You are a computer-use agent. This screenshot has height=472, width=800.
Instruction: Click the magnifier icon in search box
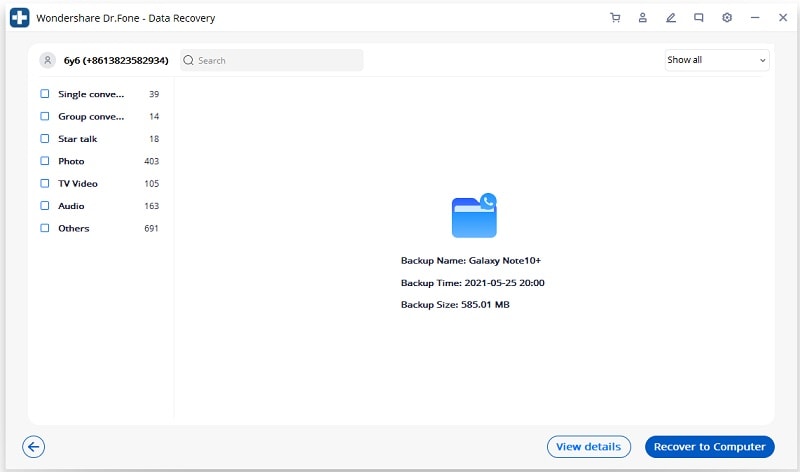point(188,60)
